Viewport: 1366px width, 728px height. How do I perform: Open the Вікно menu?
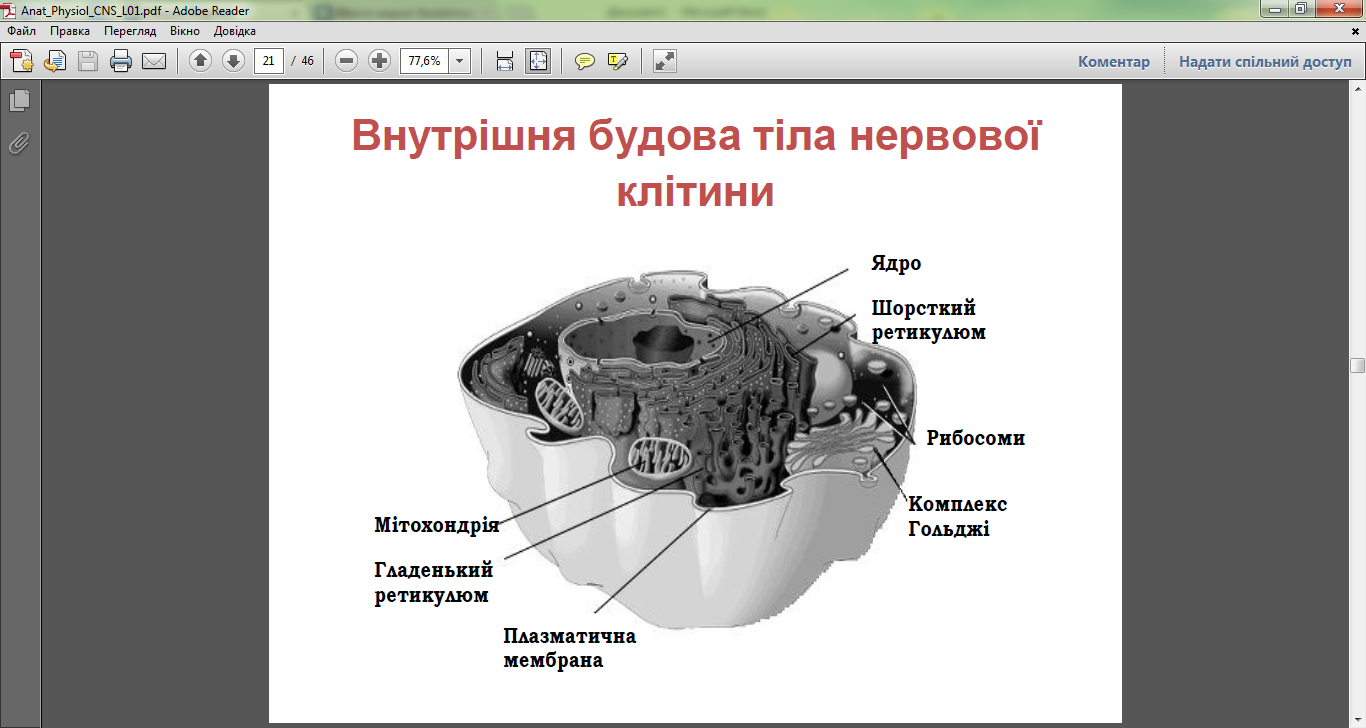[185, 31]
